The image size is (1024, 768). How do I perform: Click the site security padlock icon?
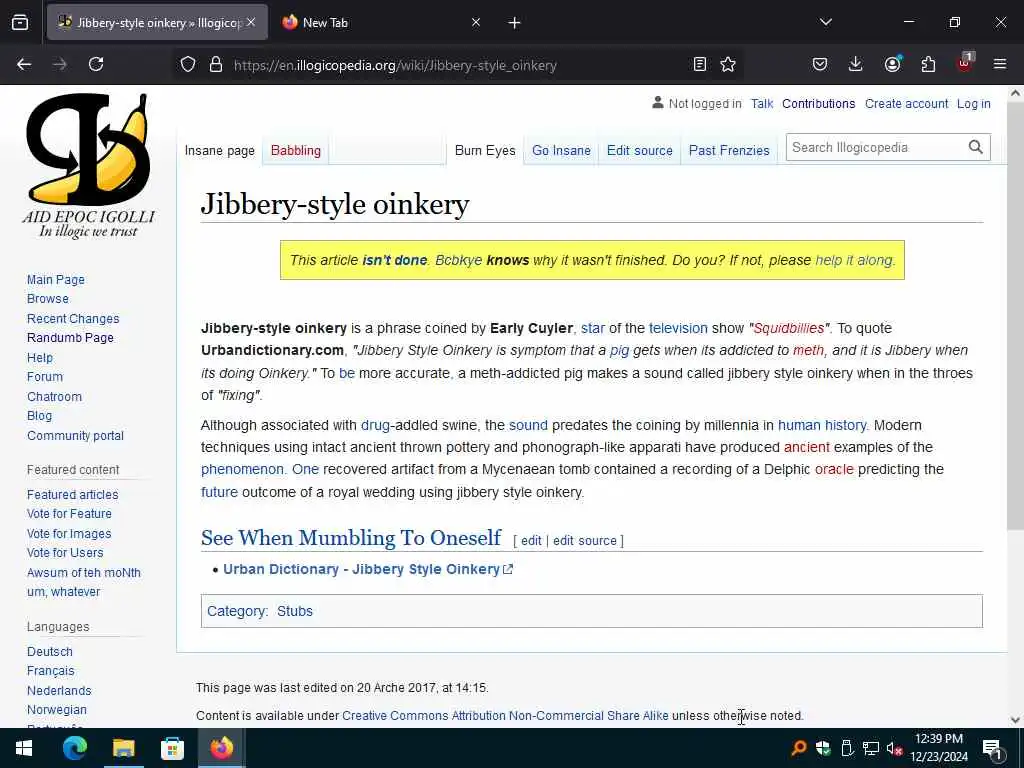tap(216, 65)
